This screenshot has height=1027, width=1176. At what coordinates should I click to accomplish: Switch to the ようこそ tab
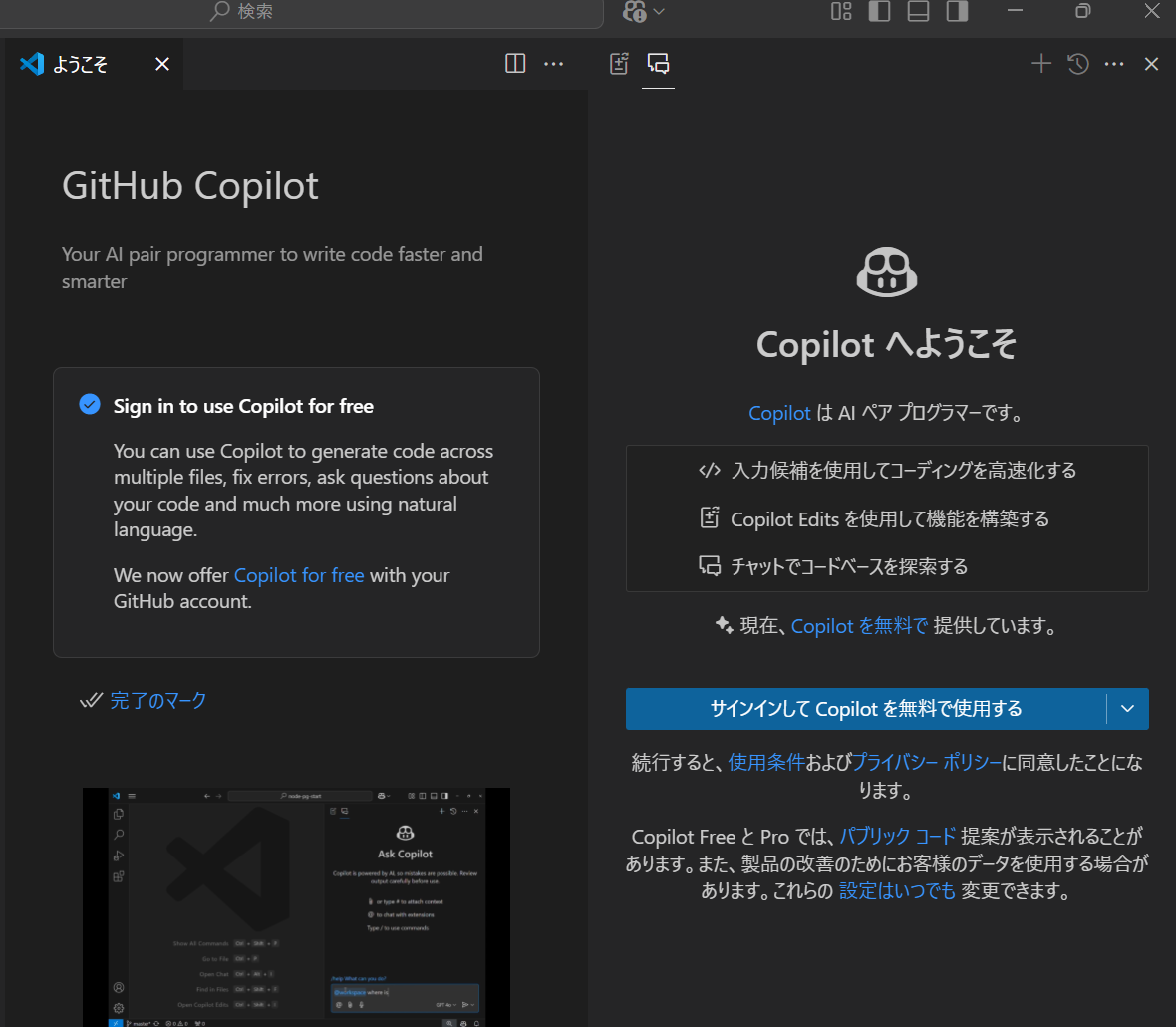click(80, 63)
